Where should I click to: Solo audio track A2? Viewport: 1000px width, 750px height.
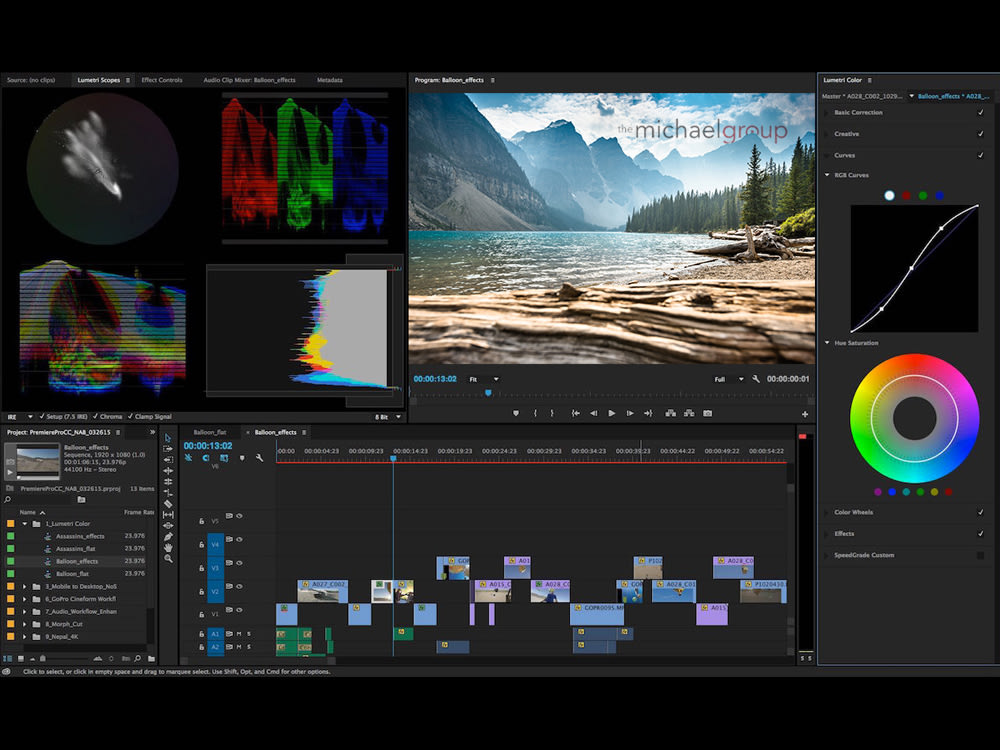(x=249, y=647)
